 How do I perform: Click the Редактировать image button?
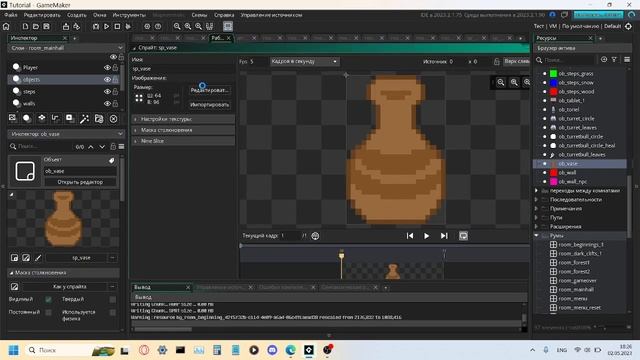tap(209, 90)
